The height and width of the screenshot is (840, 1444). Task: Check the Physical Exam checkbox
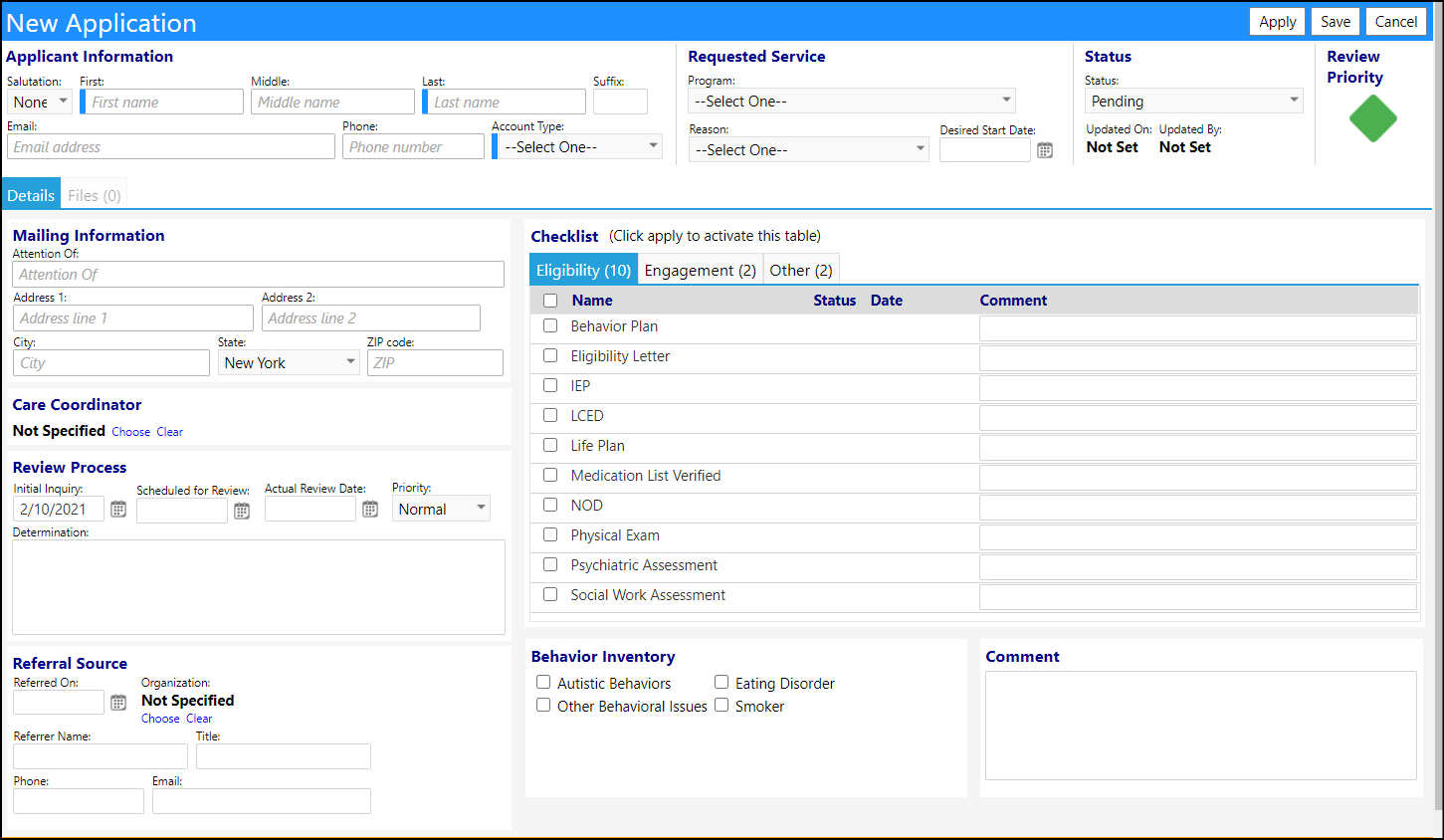pyautogui.click(x=550, y=534)
